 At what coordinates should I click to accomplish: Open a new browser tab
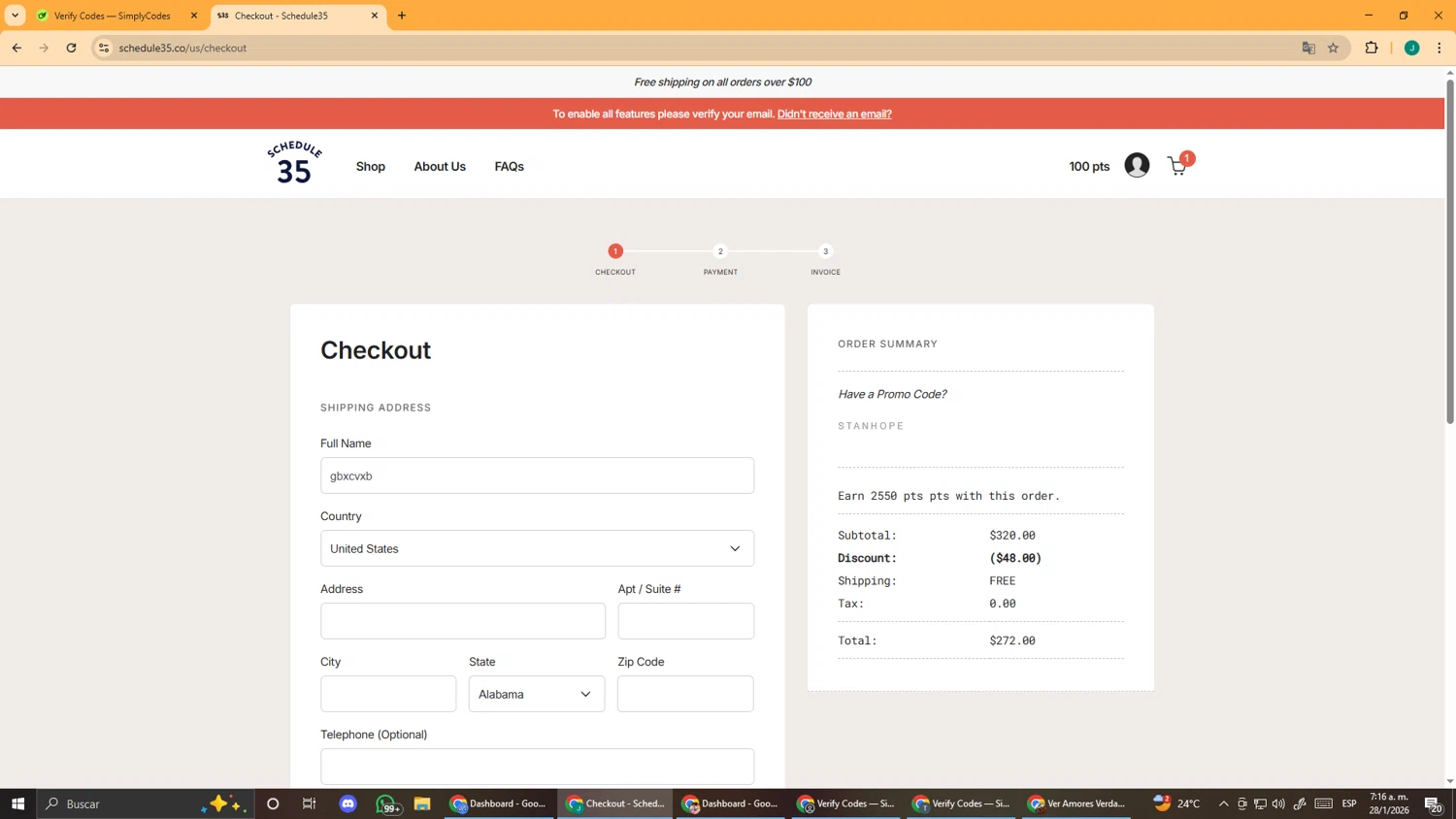(x=402, y=16)
